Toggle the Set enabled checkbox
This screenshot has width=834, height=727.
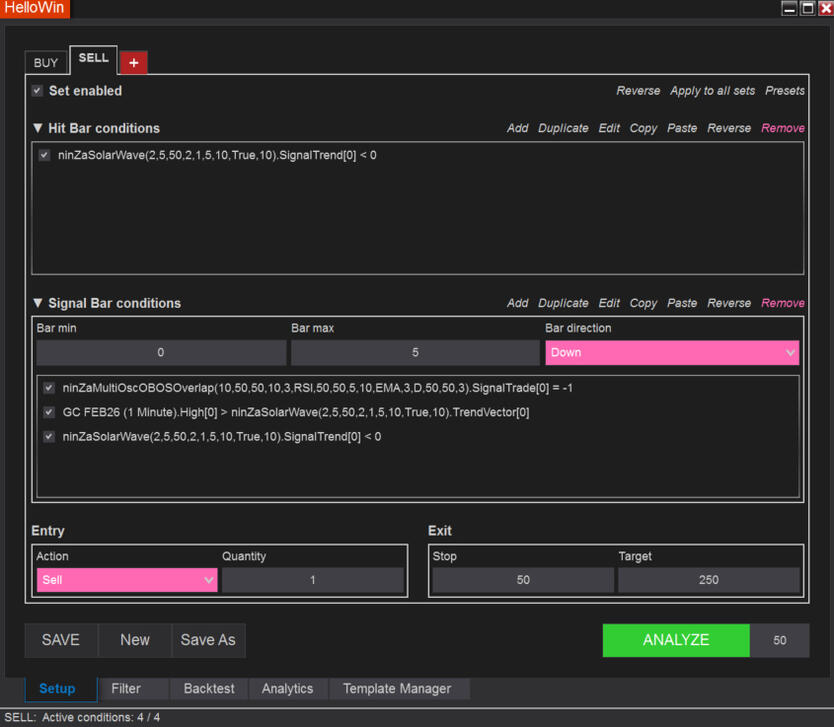tap(37, 91)
